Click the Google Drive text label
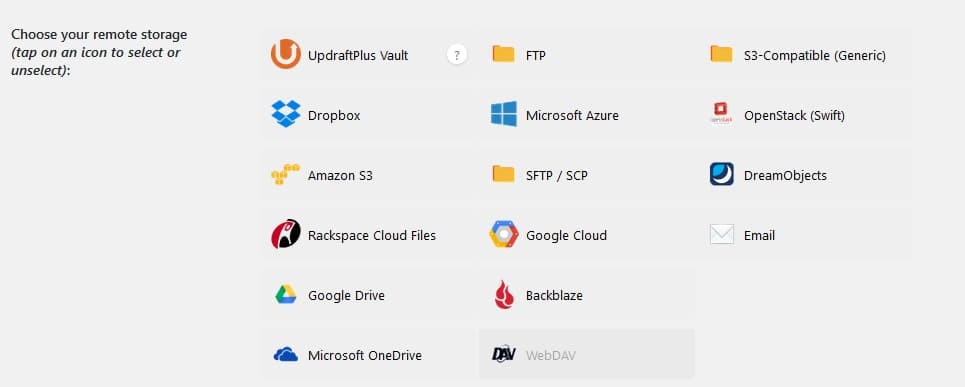Screen dimensions: 965x387 pyautogui.click(x=346, y=295)
